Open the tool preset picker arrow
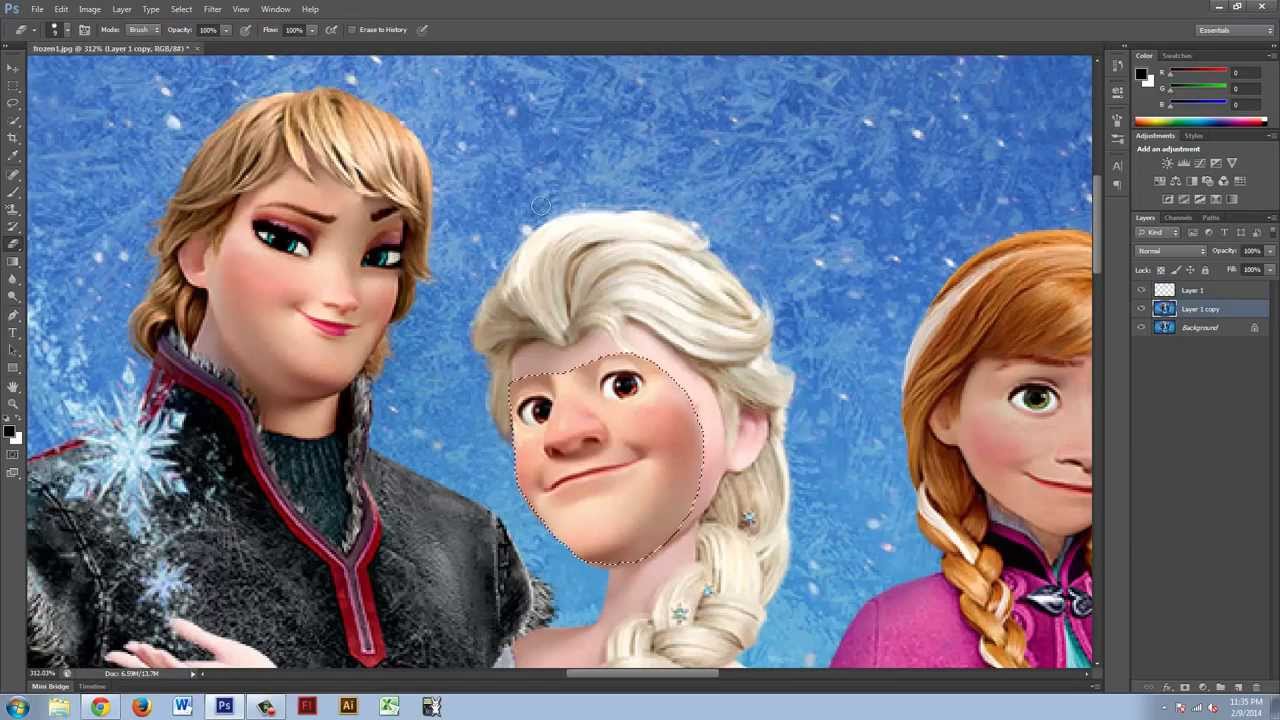The width and height of the screenshot is (1280, 720). click(x=36, y=30)
